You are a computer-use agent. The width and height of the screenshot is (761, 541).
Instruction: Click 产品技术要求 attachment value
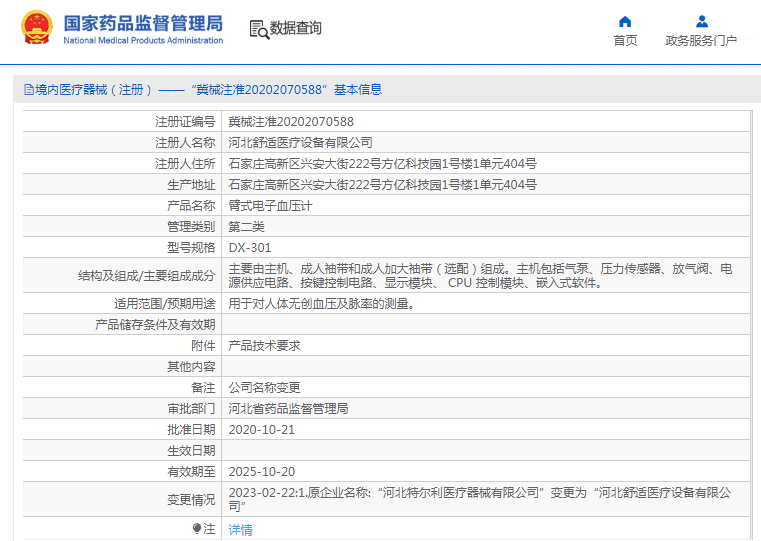[x=265, y=346]
